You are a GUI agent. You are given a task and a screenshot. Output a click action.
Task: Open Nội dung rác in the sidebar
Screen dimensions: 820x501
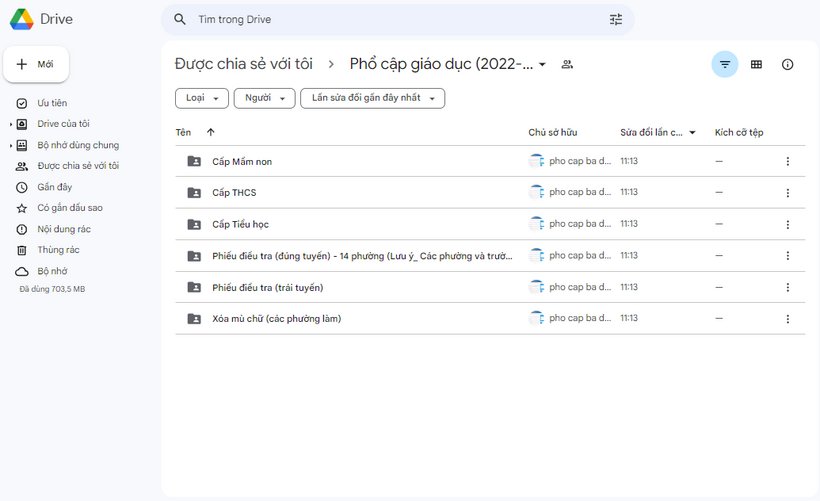[x=64, y=229]
